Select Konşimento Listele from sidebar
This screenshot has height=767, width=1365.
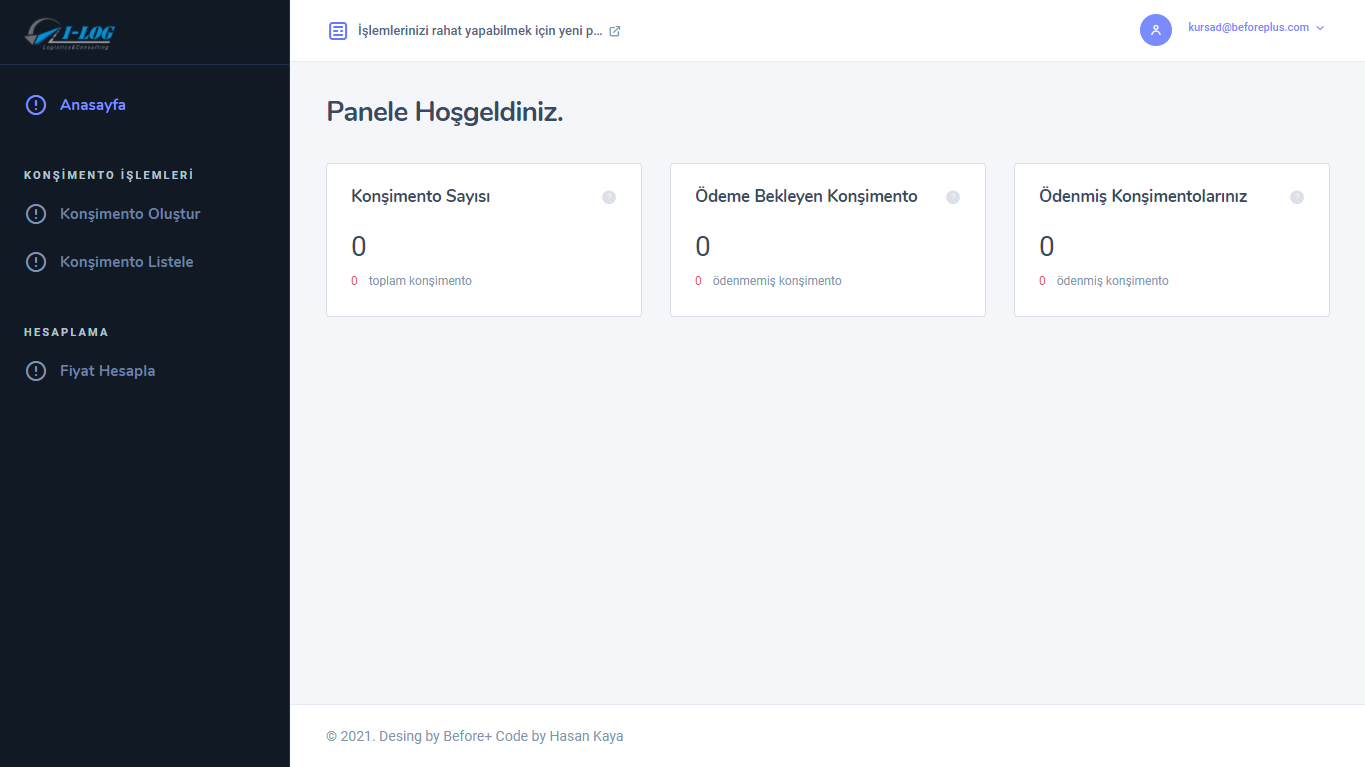pos(126,262)
